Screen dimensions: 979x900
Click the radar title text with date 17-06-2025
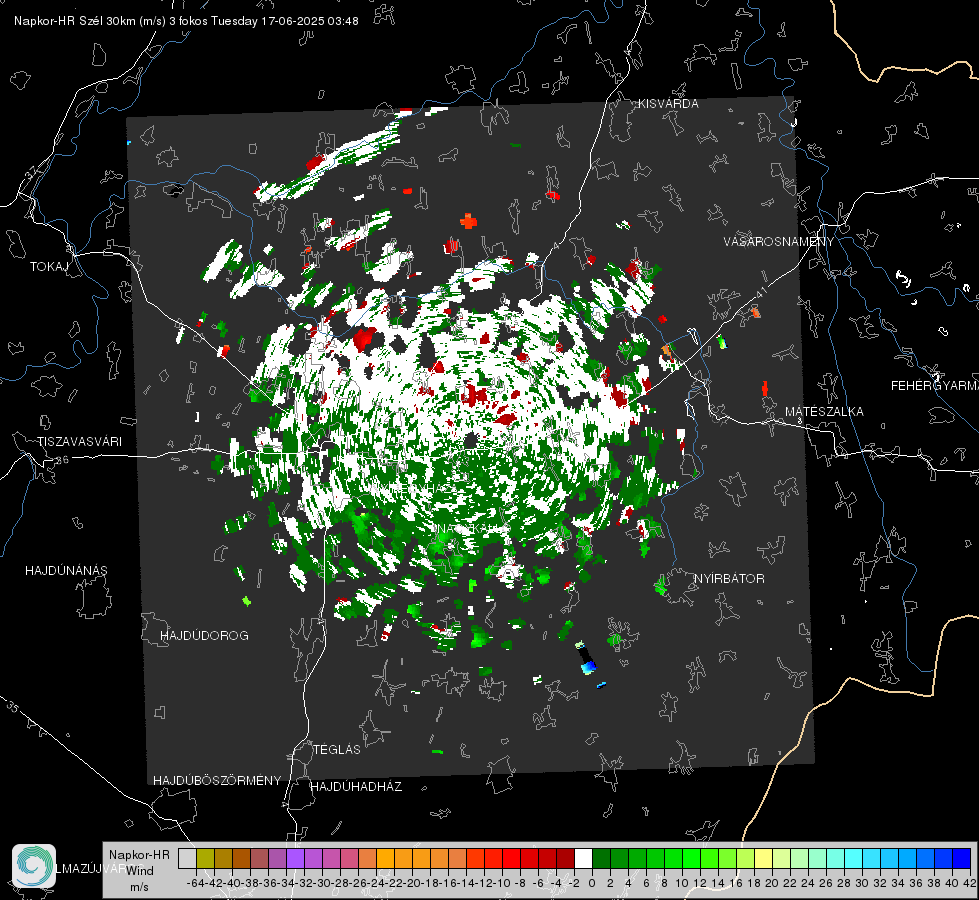coord(186,21)
